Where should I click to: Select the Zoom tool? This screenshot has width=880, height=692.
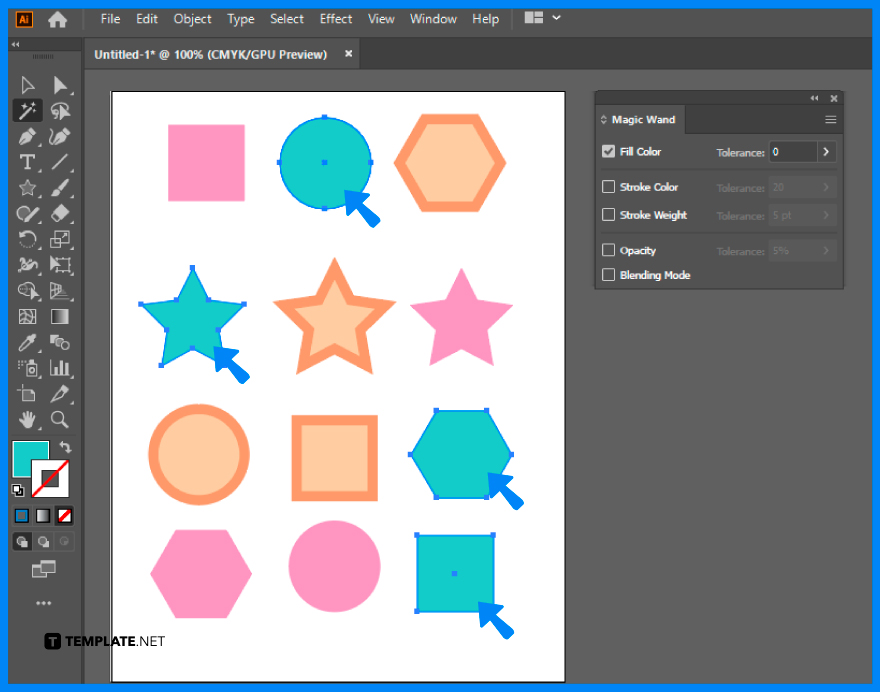[61, 420]
